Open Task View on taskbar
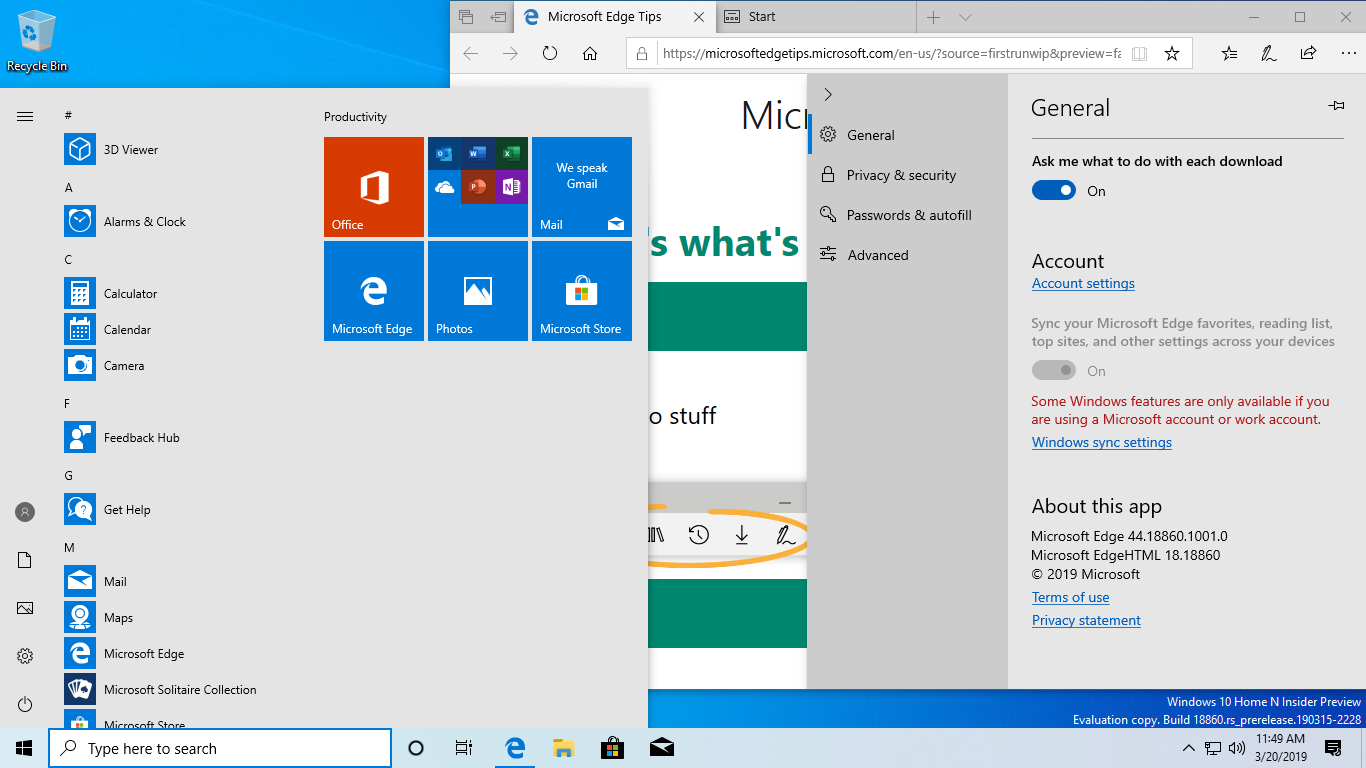 [x=464, y=748]
